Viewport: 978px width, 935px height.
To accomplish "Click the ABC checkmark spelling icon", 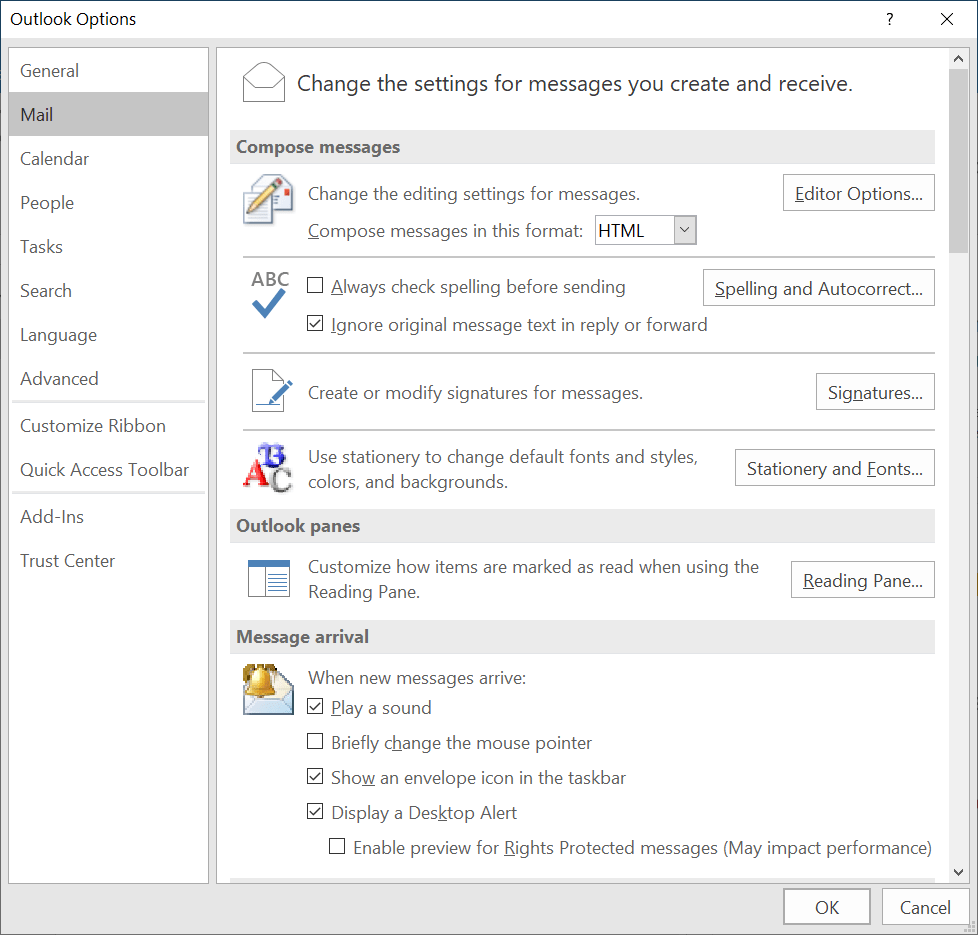I will 269,294.
